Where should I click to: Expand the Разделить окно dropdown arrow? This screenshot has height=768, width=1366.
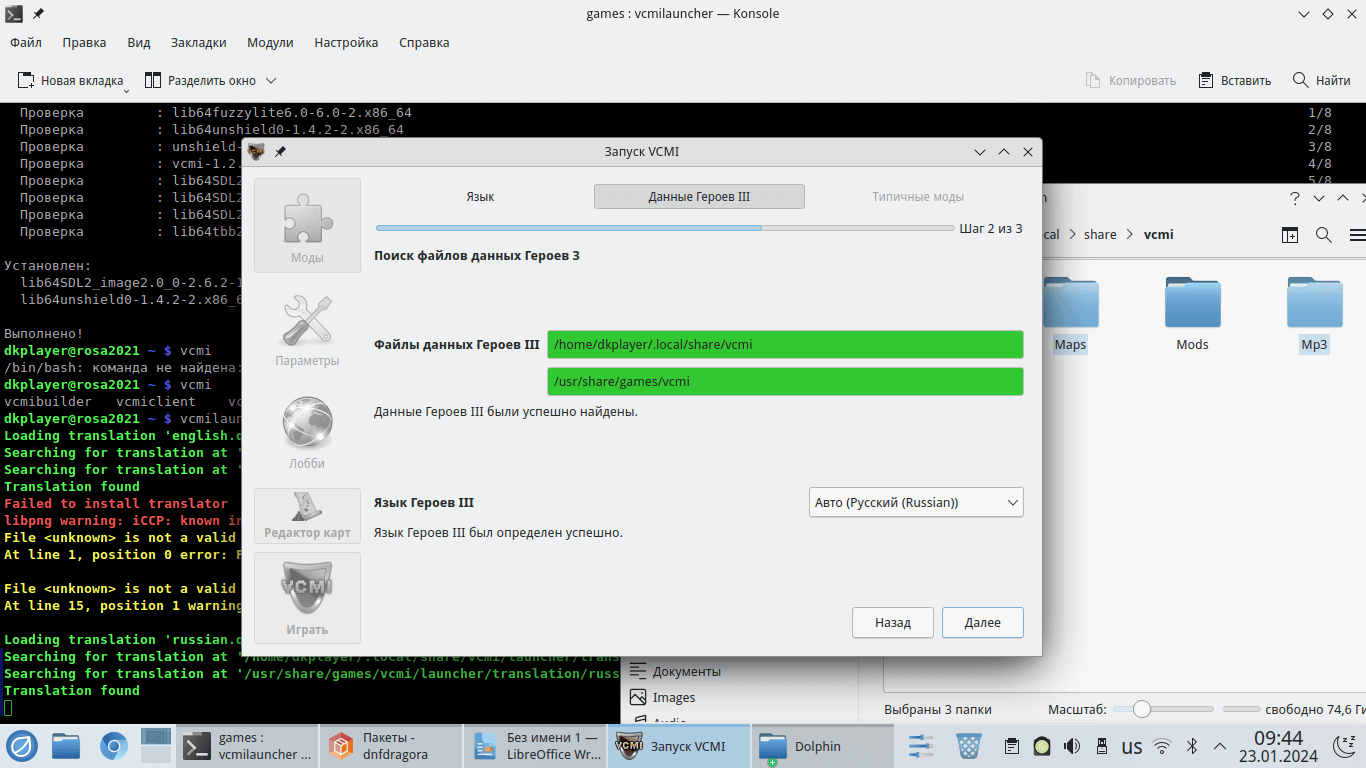pos(270,80)
